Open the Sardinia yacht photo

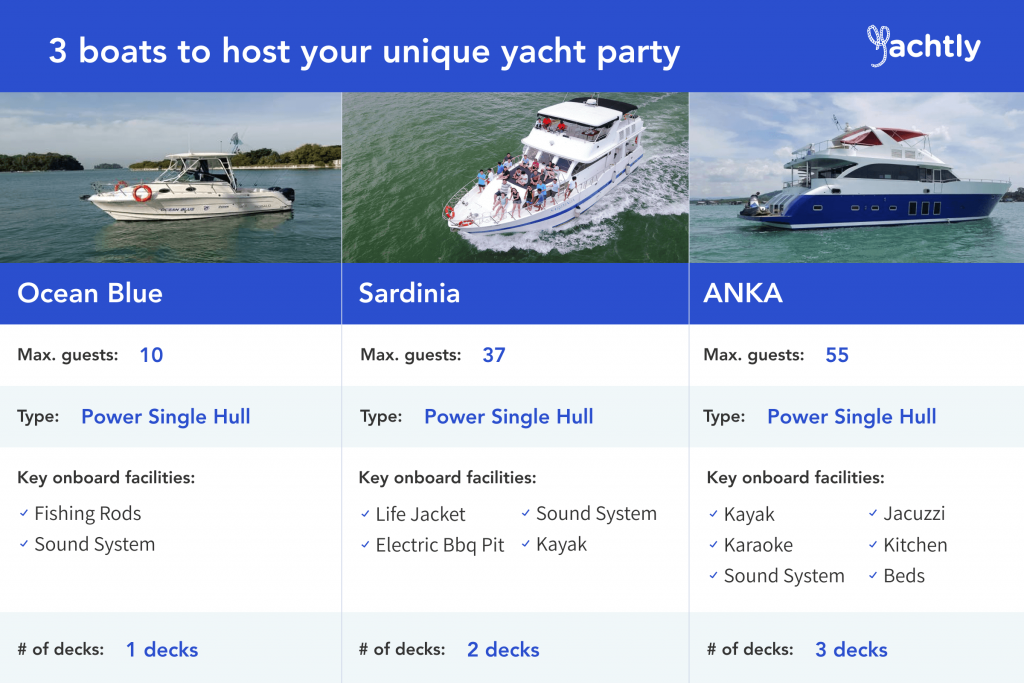(515, 177)
